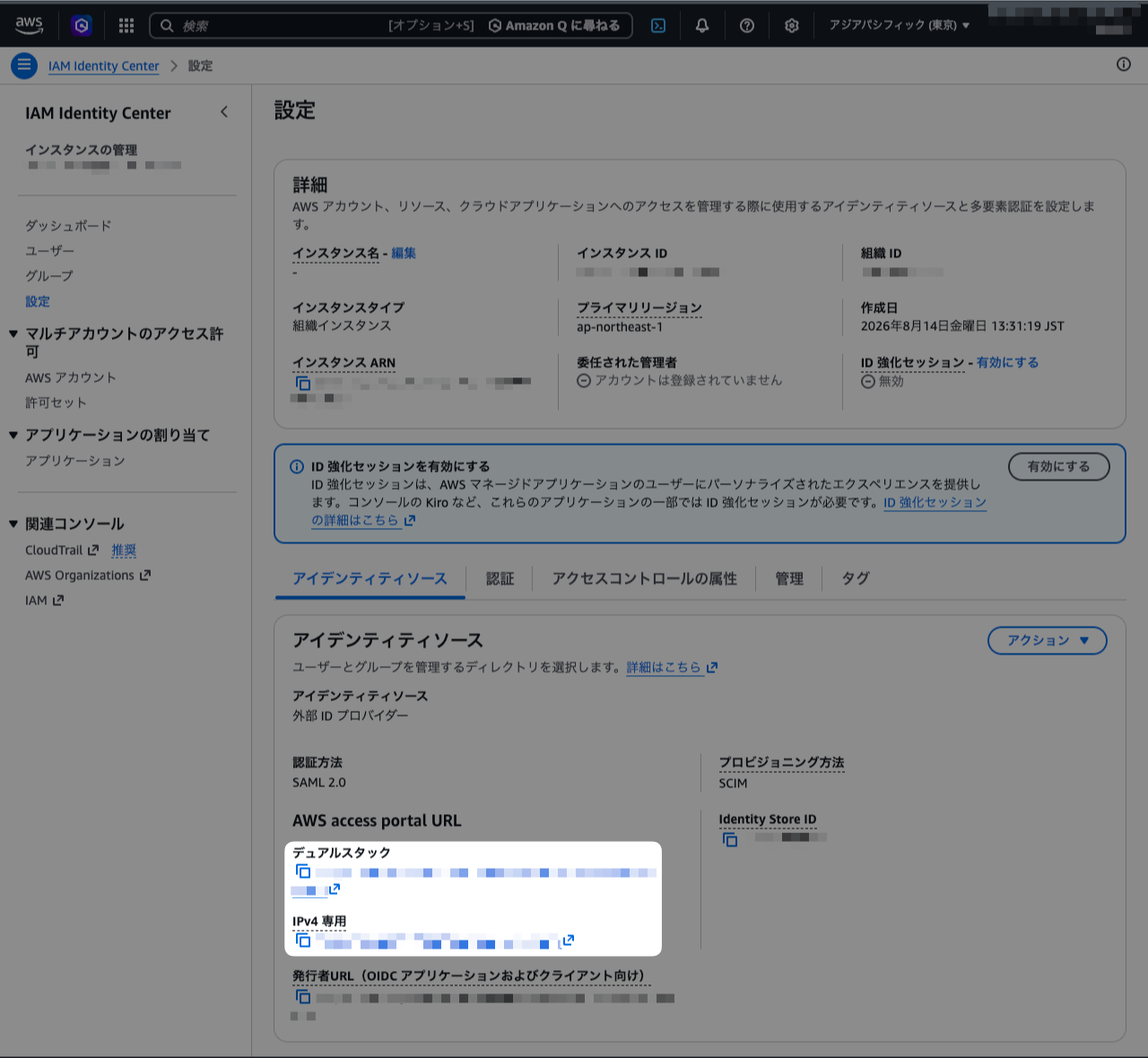The height and width of the screenshot is (1058, 1148).
Task: Go to ダッシュボード in the sidebar
Action: click(x=68, y=226)
